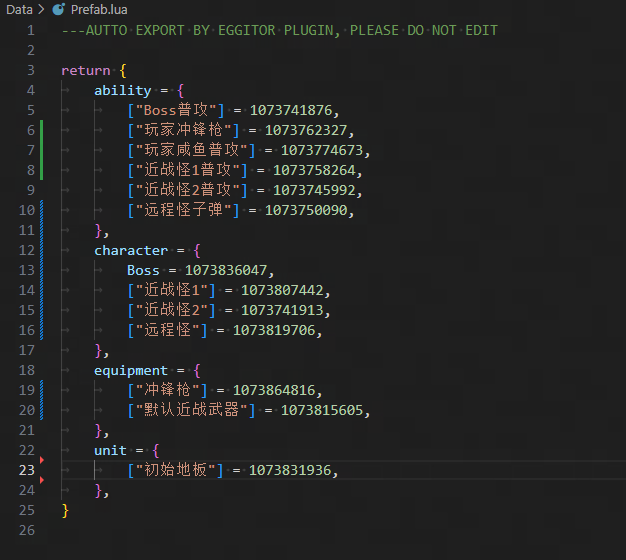Click the Lua file icon in breadcrumb
Image resolution: width=626 pixels, height=560 pixels.
(x=59, y=9)
